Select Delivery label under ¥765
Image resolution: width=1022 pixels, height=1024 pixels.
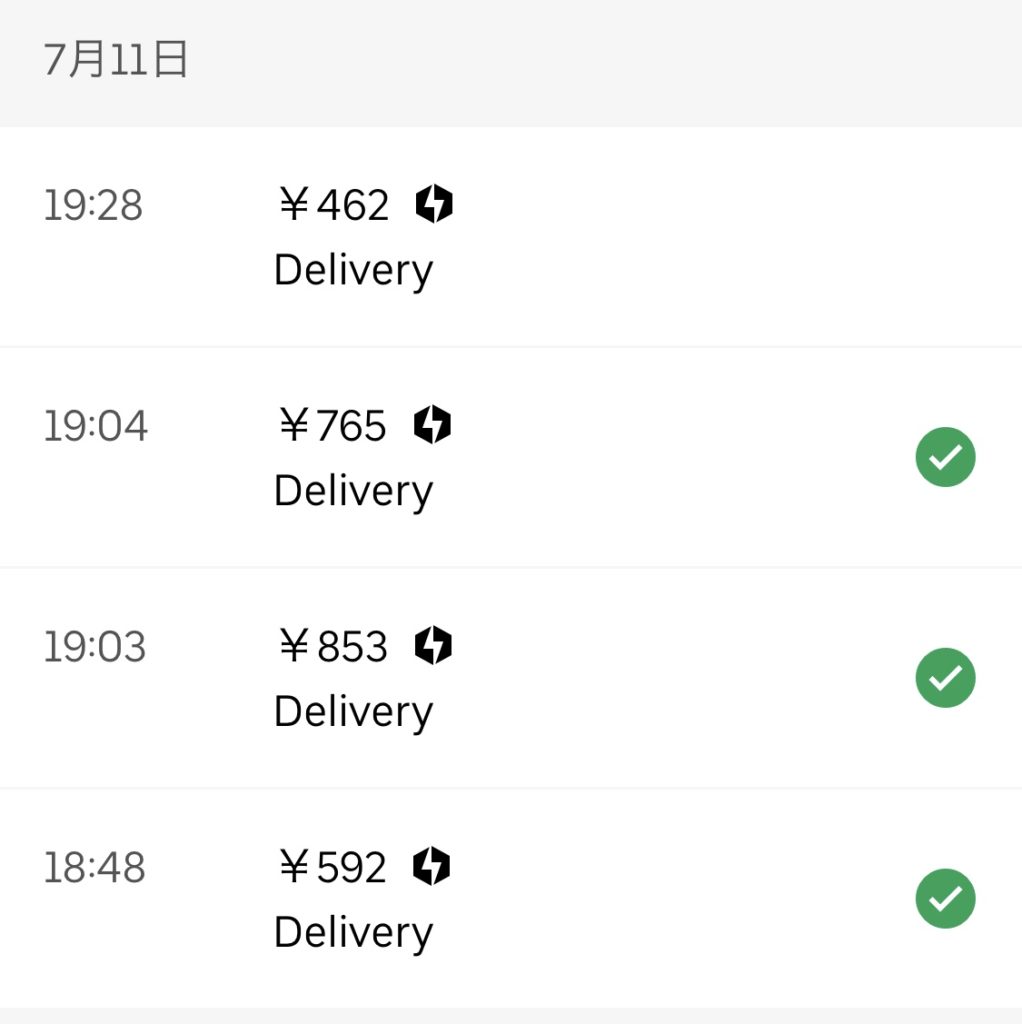coord(353,492)
